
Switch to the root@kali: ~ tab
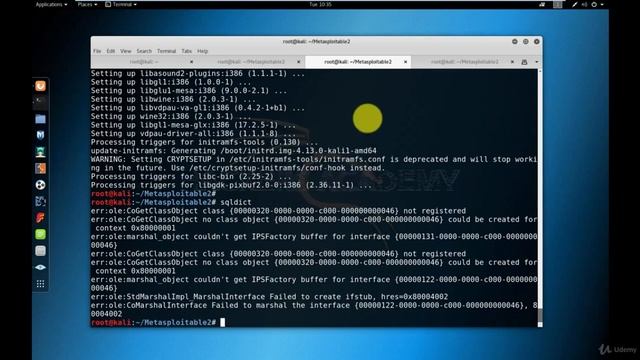pyautogui.click(x=144, y=62)
